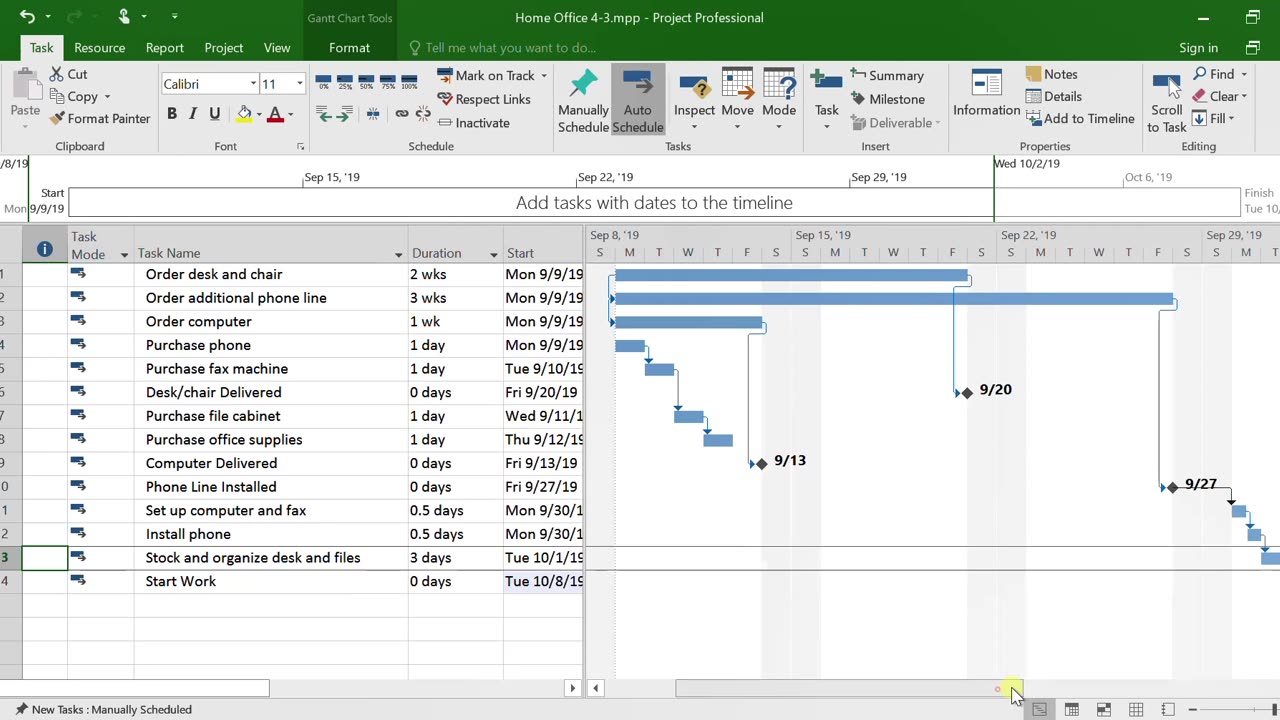Expand the Move task dropdown
Image resolution: width=1280 pixels, height=720 pixels.
737,127
